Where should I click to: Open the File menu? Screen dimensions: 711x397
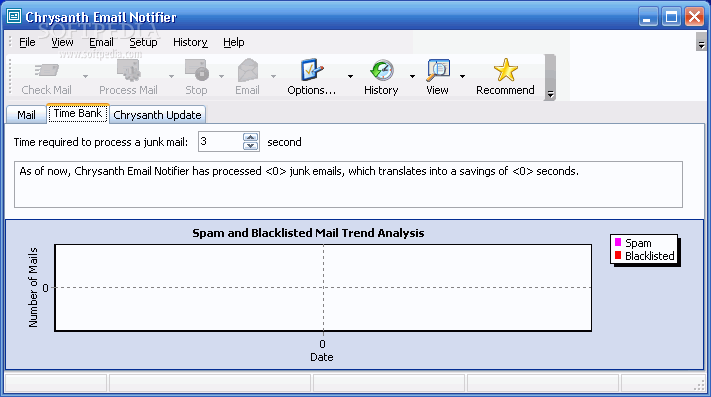(27, 42)
